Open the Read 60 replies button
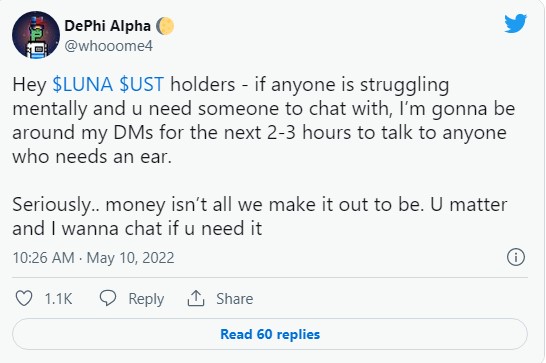The height and width of the screenshot is (363, 546). pyautogui.click(x=270, y=334)
